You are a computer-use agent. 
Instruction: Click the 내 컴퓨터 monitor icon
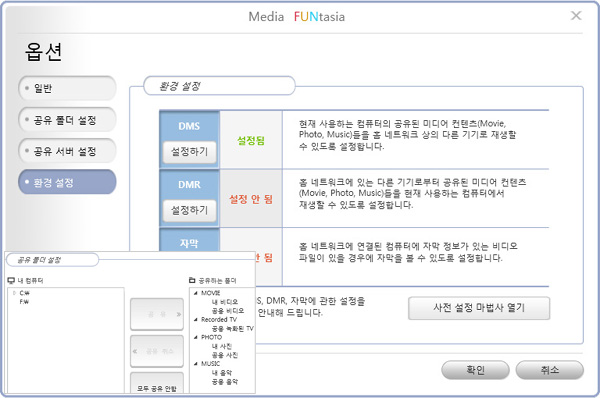[11, 281]
